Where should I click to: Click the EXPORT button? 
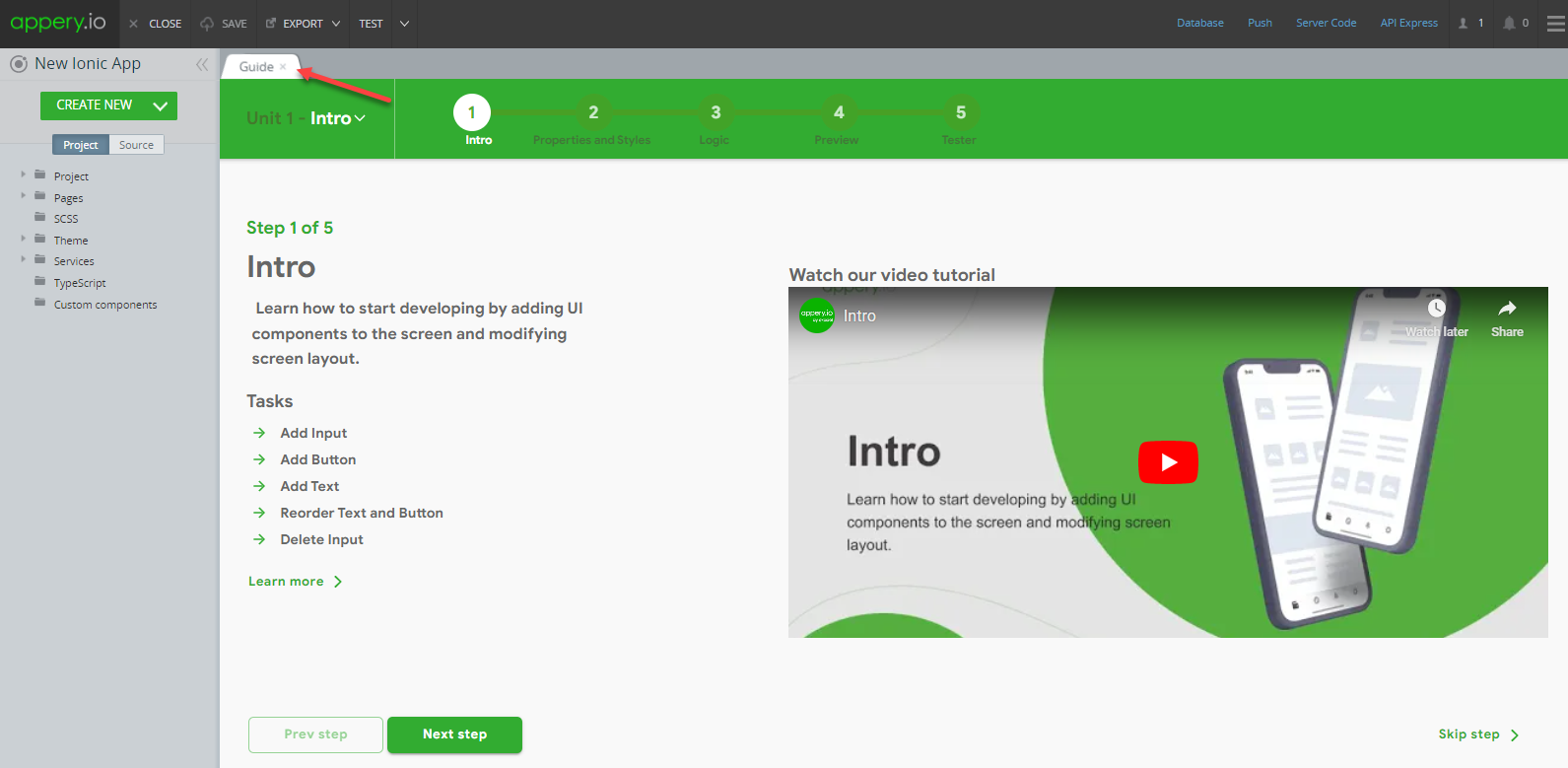pyautogui.click(x=295, y=24)
